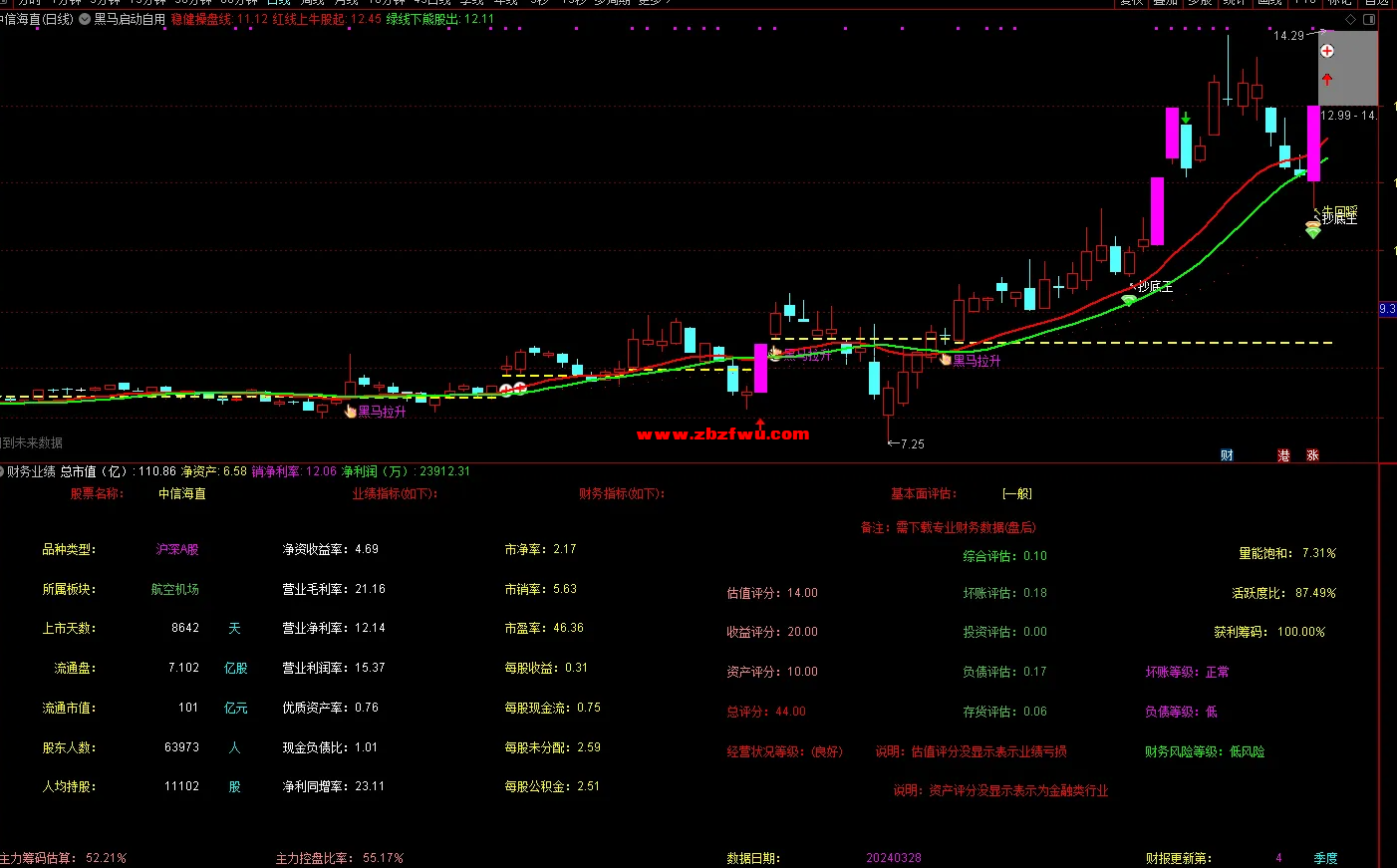Click 航空机场 sector value

pyautogui.click(x=175, y=589)
